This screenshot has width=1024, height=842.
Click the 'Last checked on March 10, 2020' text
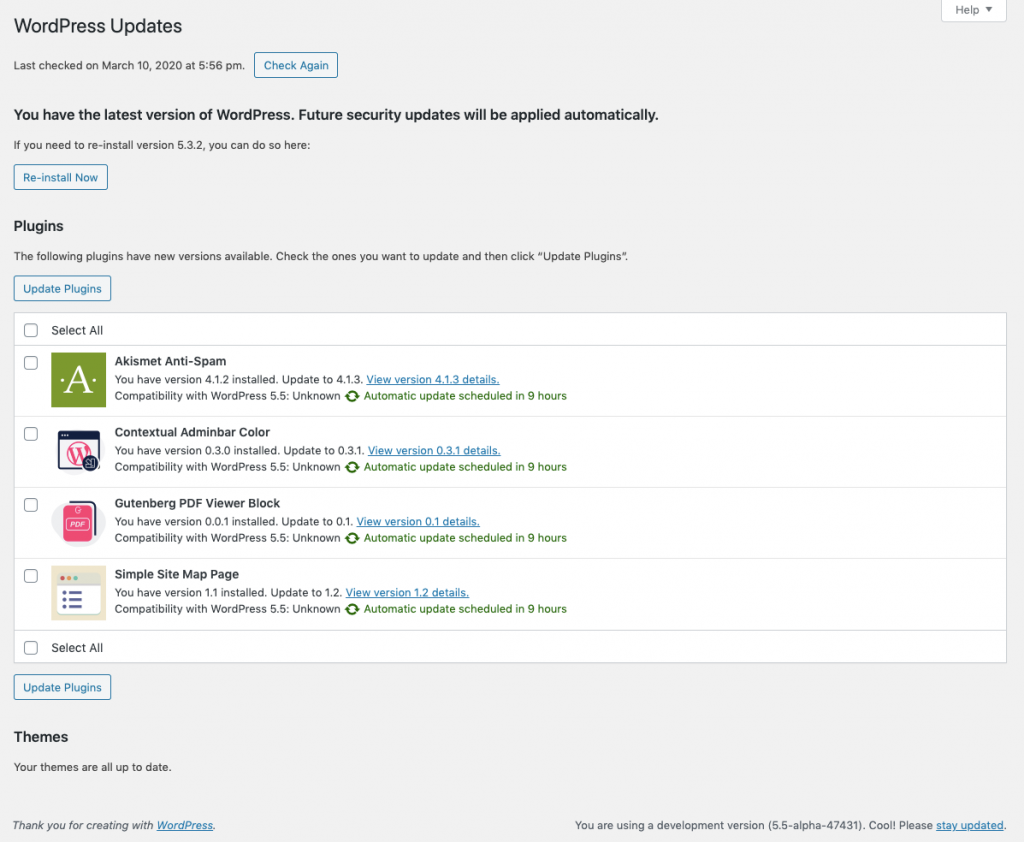pos(129,65)
